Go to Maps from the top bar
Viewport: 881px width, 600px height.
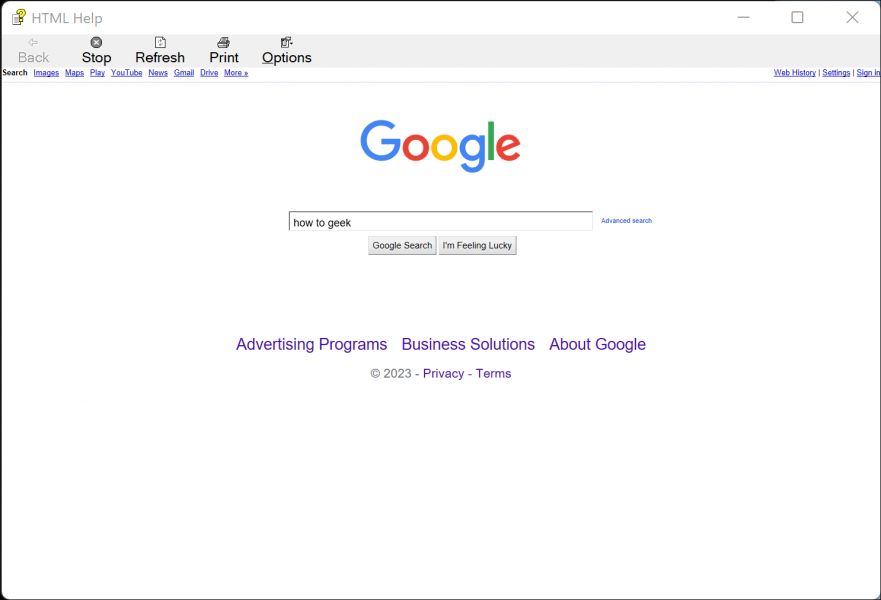click(74, 73)
